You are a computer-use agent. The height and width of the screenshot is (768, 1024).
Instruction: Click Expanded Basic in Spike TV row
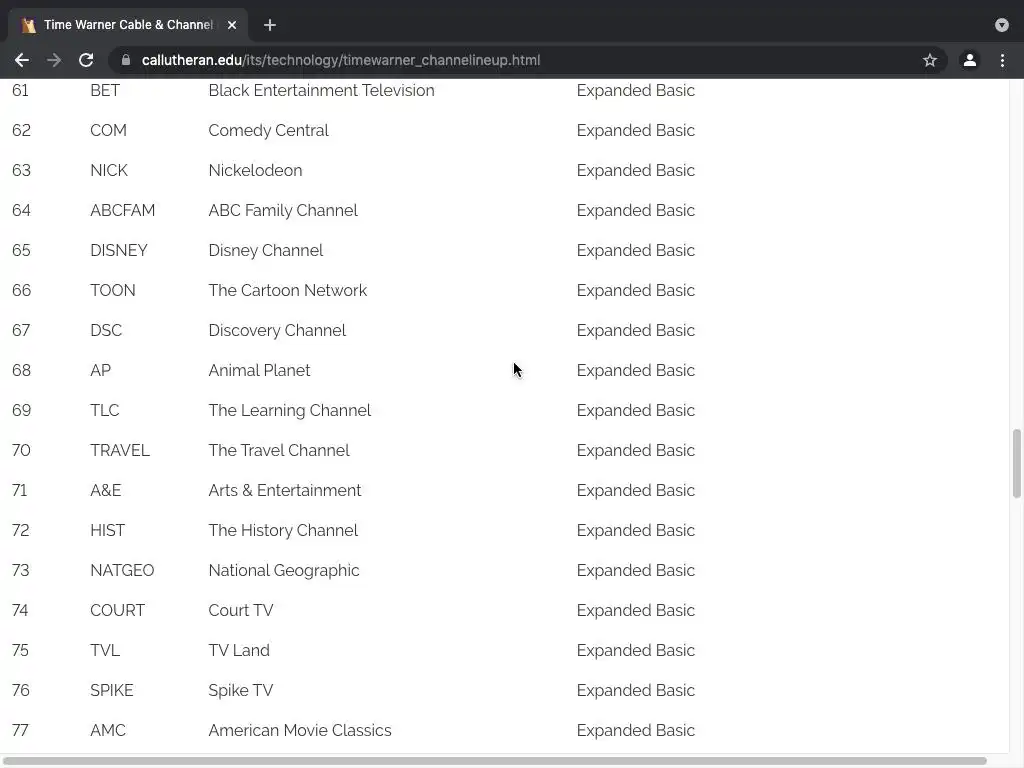[635, 690]
